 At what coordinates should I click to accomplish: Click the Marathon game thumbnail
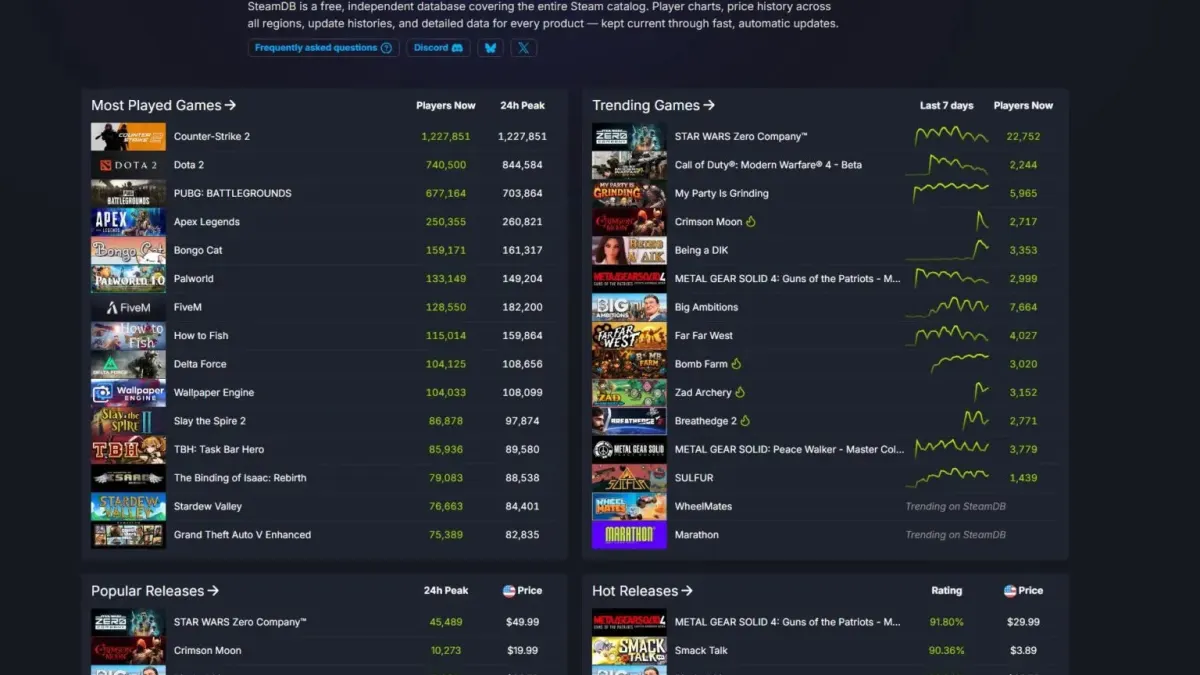tap(629, 535)
